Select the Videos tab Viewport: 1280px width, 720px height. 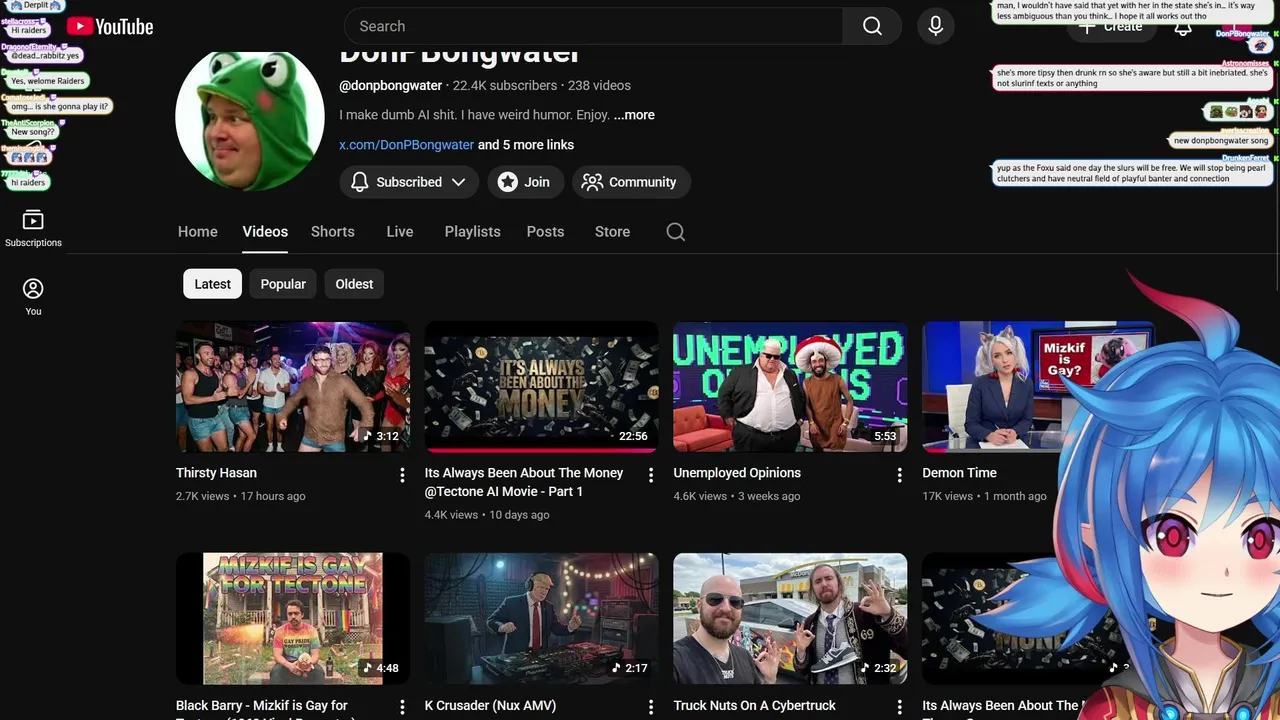pos(265,231)
